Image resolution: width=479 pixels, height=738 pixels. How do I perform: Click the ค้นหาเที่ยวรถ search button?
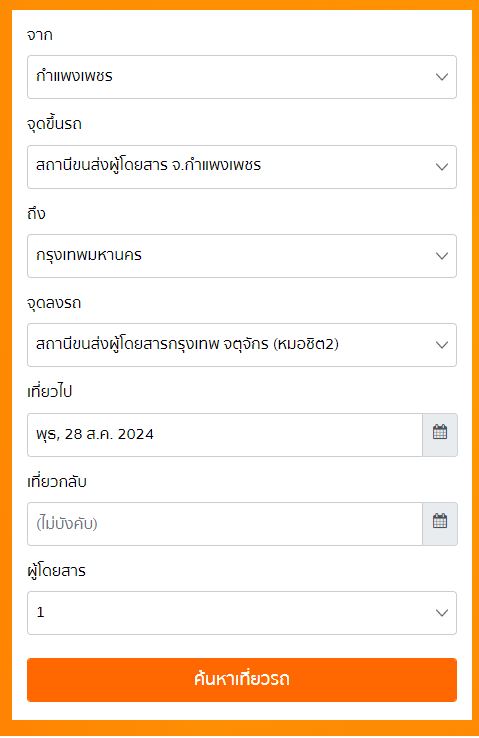click(x=242, y=680)
